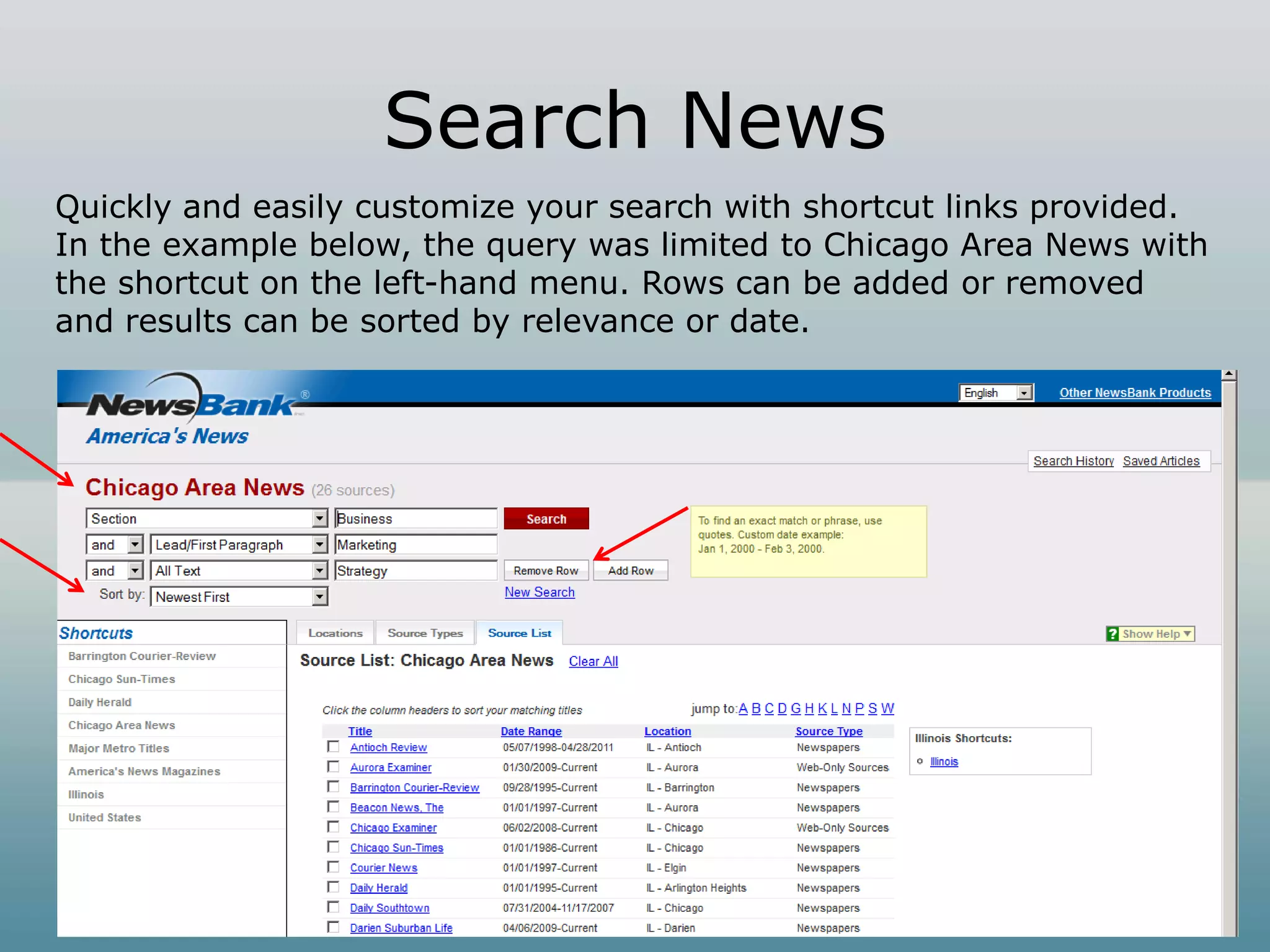Click the Strategy search text field

coord(416,570)
